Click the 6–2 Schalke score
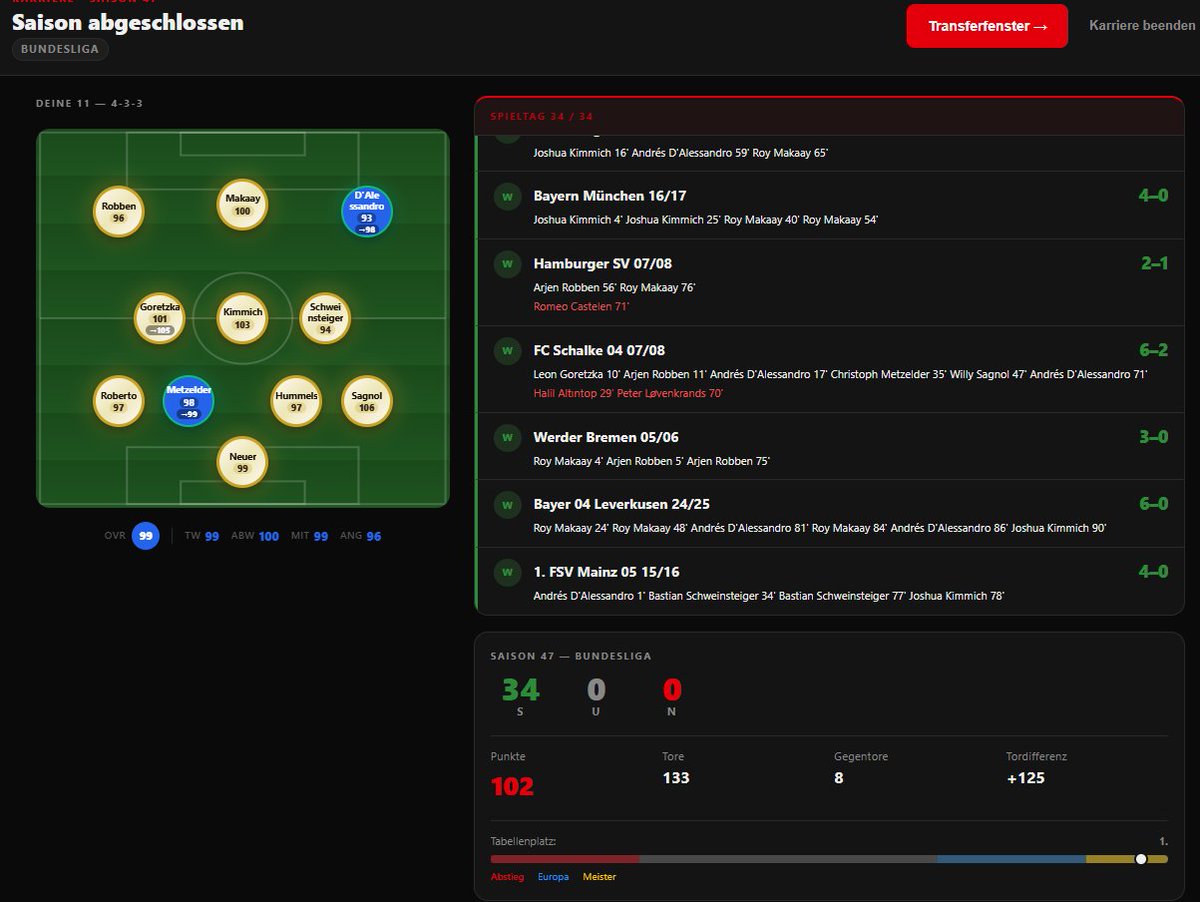The width and height of the screenshot is (1200, 902). 1153,351
